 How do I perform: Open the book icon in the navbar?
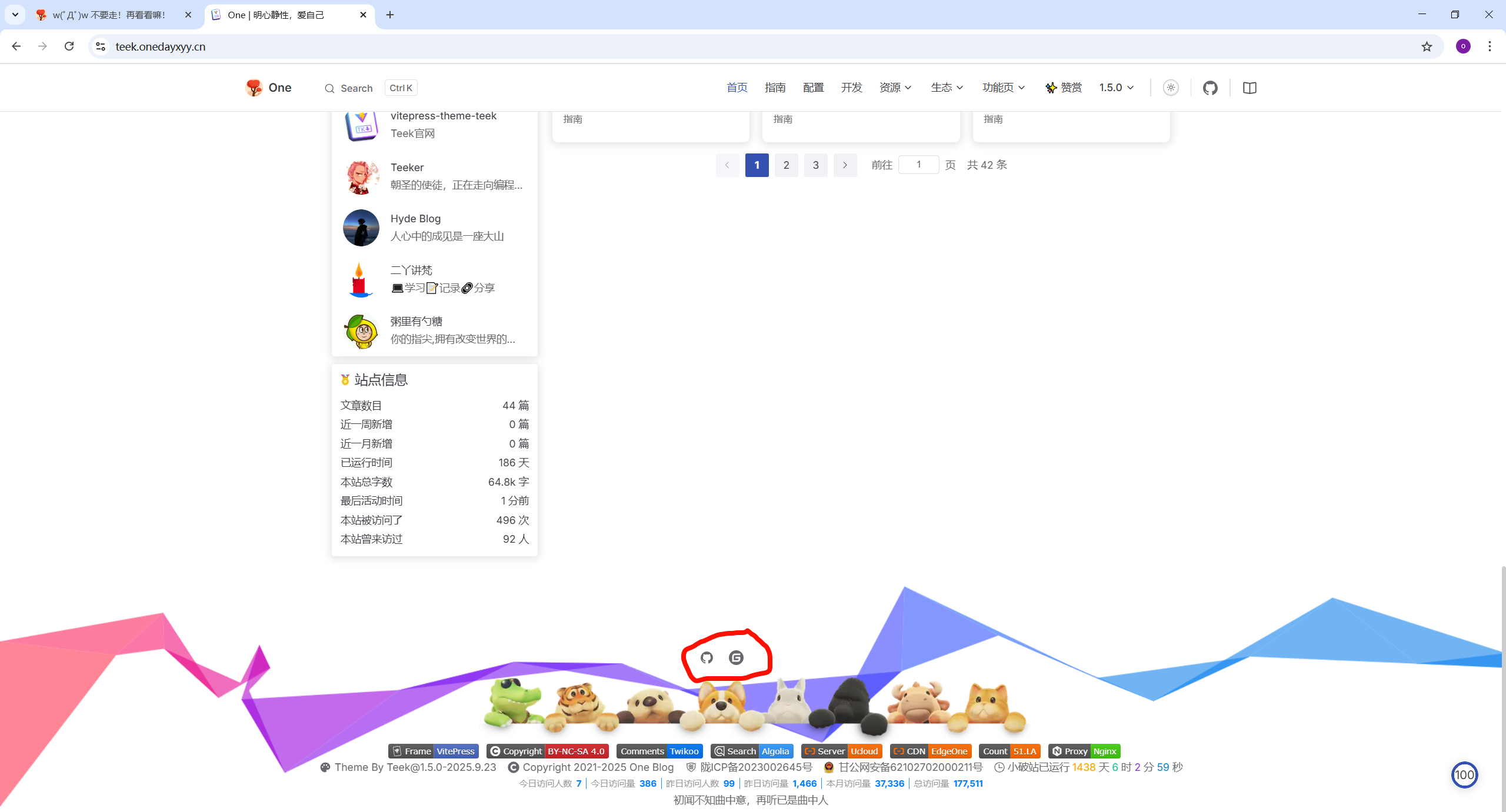coord(1250,88)
